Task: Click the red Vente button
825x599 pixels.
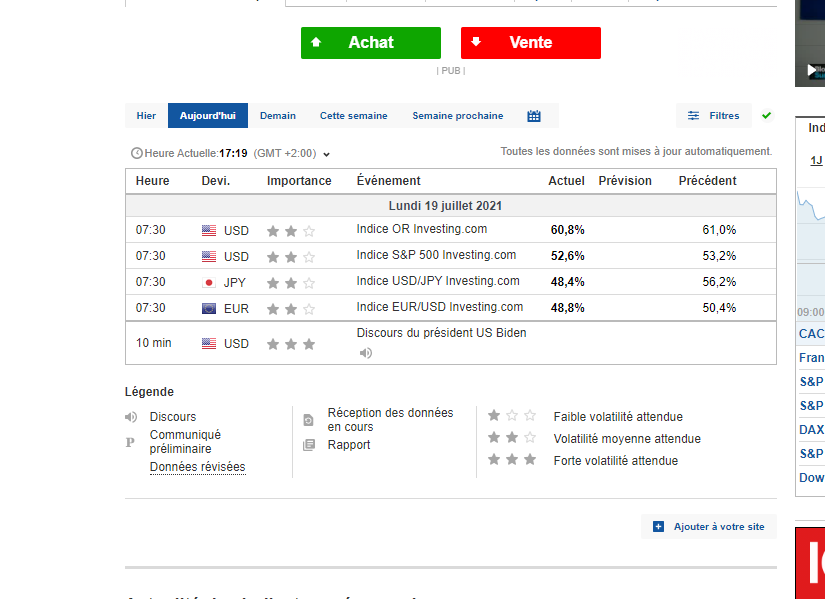Action: point(531,43)
